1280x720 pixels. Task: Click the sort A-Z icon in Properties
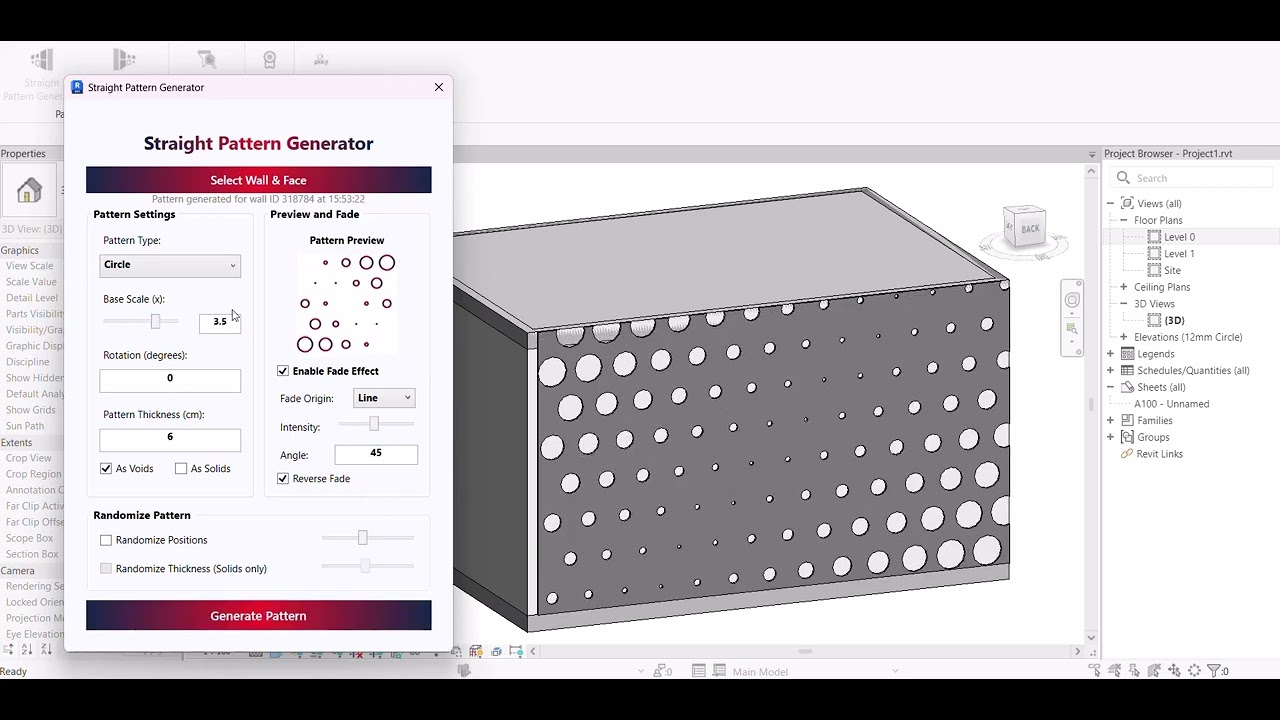[27, 650]
